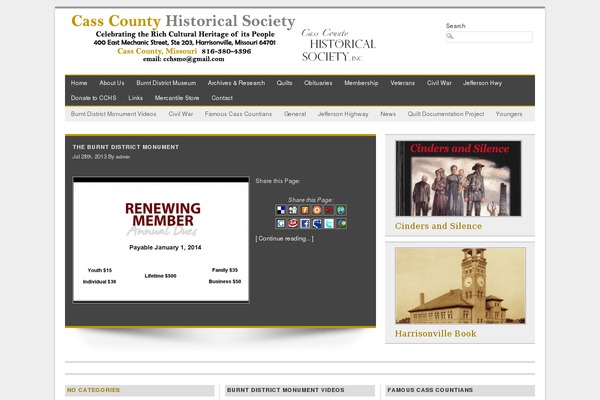This screenshot has width=600, height=400.
Task: Click the No Categories footer heading
Action: pos(93,390)
